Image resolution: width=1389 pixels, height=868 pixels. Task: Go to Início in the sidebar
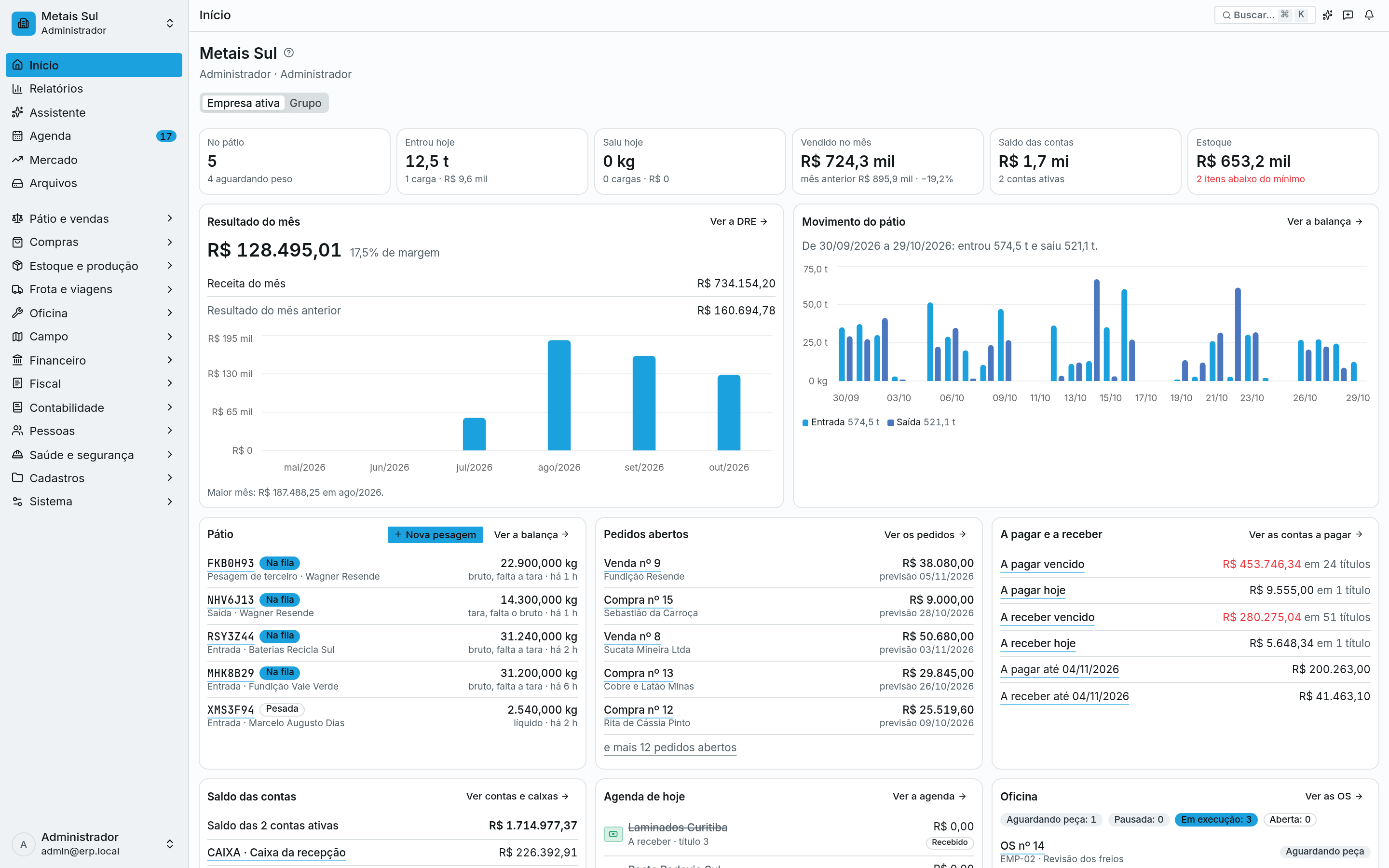94,65
